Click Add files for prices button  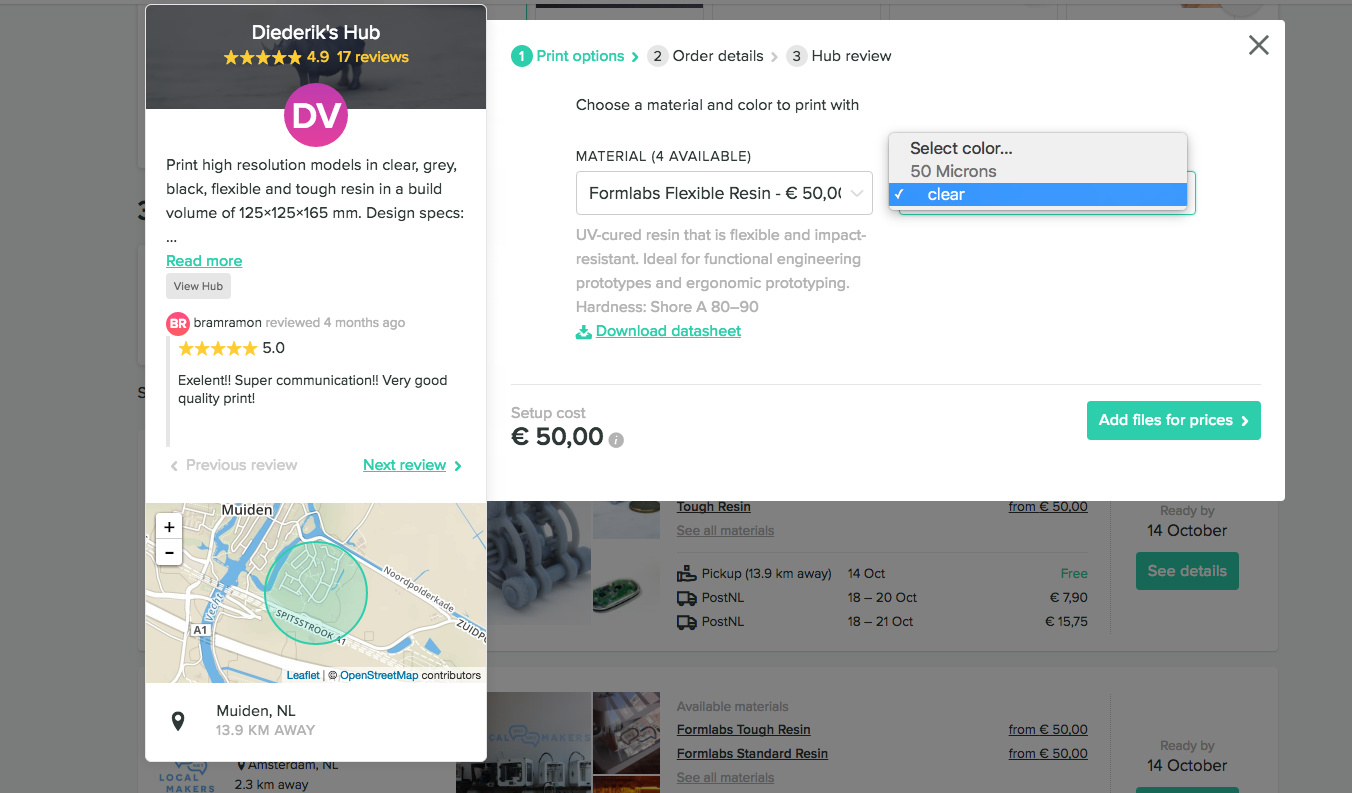point(1173,421)
